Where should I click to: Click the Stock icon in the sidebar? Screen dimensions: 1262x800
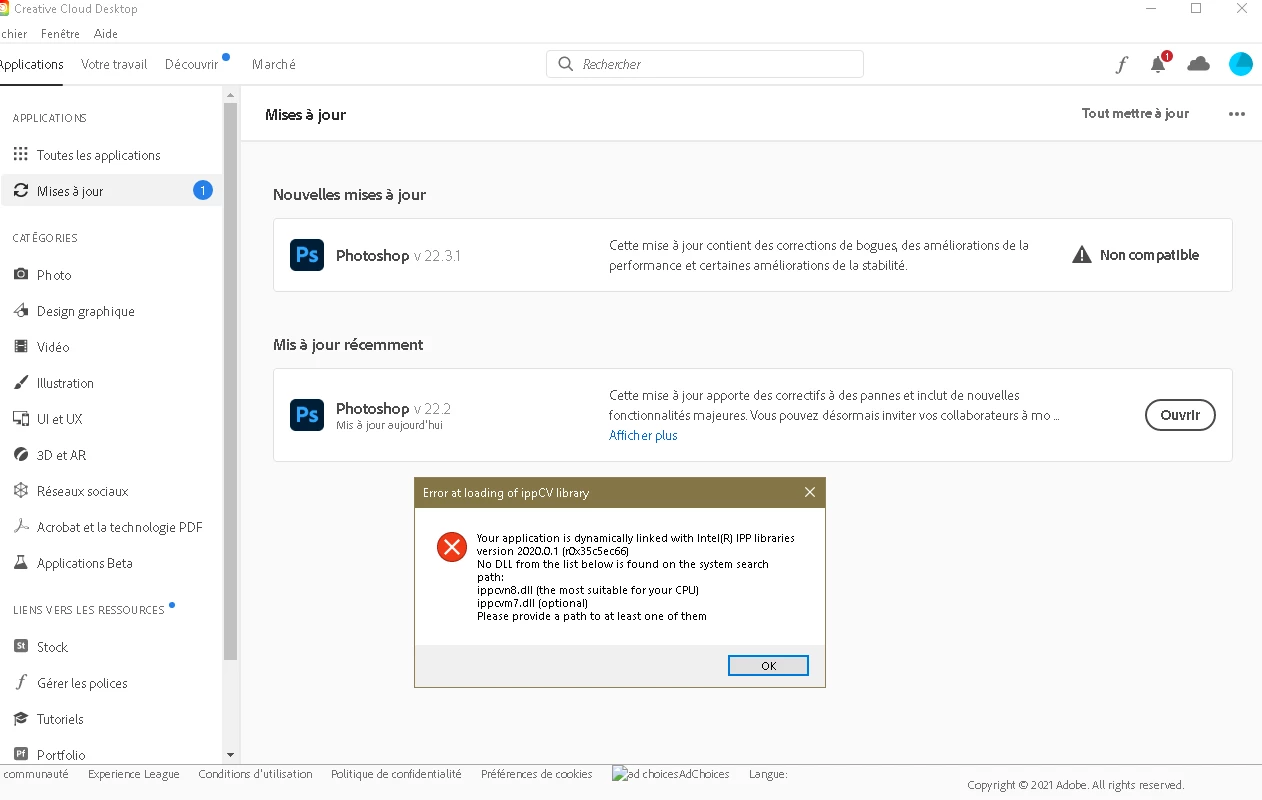click(x=20, y=647)
